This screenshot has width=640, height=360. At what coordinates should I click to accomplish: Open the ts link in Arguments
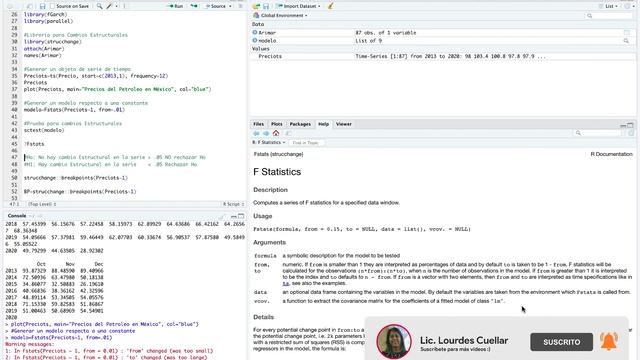pos(286,283)
